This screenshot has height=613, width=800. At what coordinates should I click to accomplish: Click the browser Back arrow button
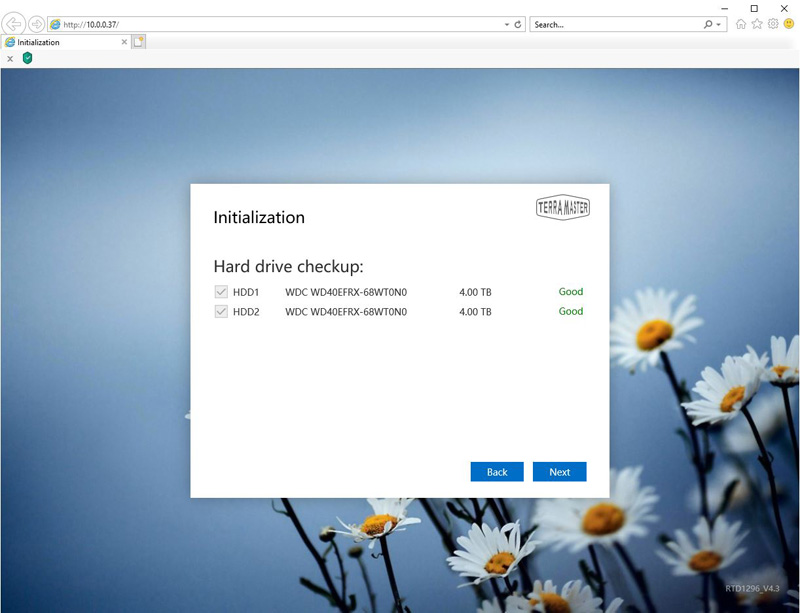point(15,24)
